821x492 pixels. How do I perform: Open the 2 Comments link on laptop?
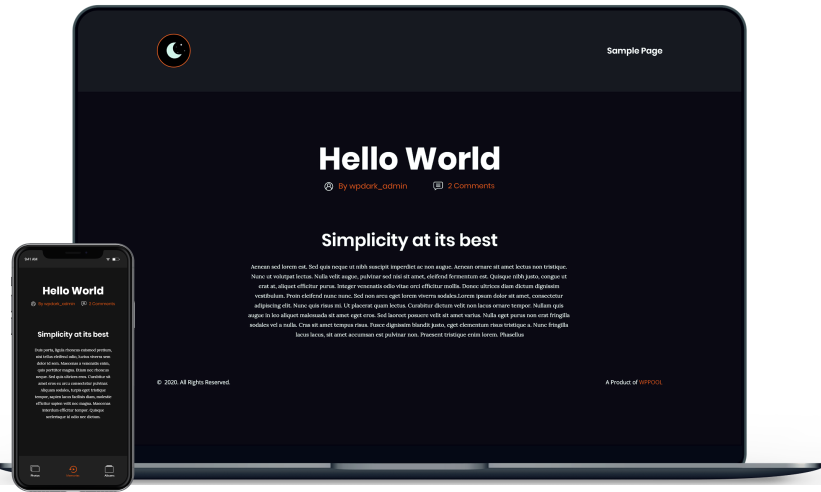point(471,186)
